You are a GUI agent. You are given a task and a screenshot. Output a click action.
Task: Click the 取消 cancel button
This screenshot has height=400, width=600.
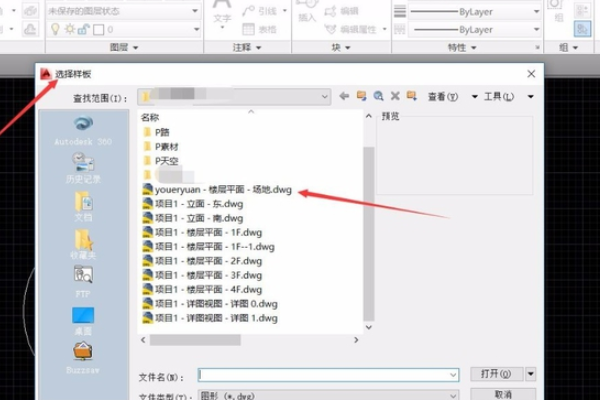click(503, 394)
